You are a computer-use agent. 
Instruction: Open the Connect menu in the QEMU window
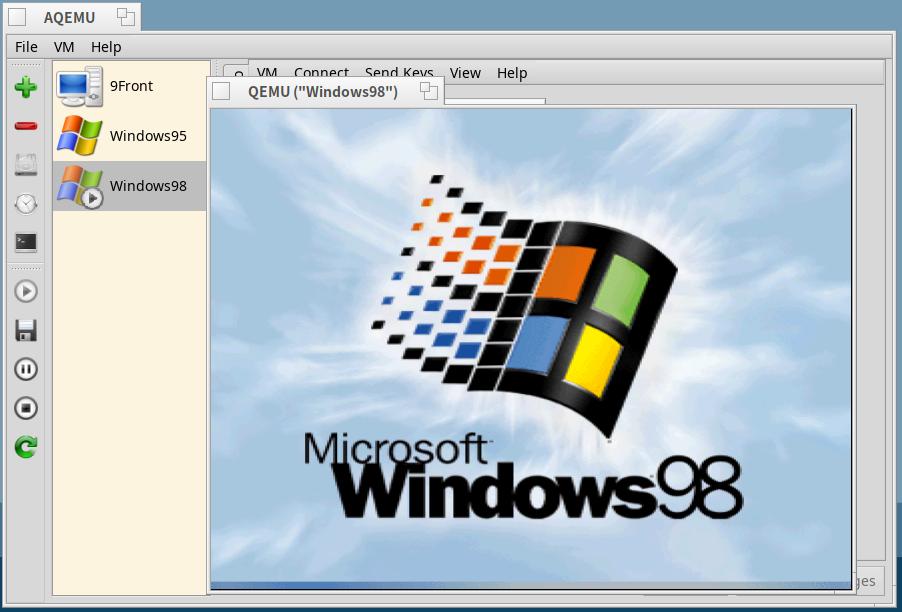(x=321, y=73)
